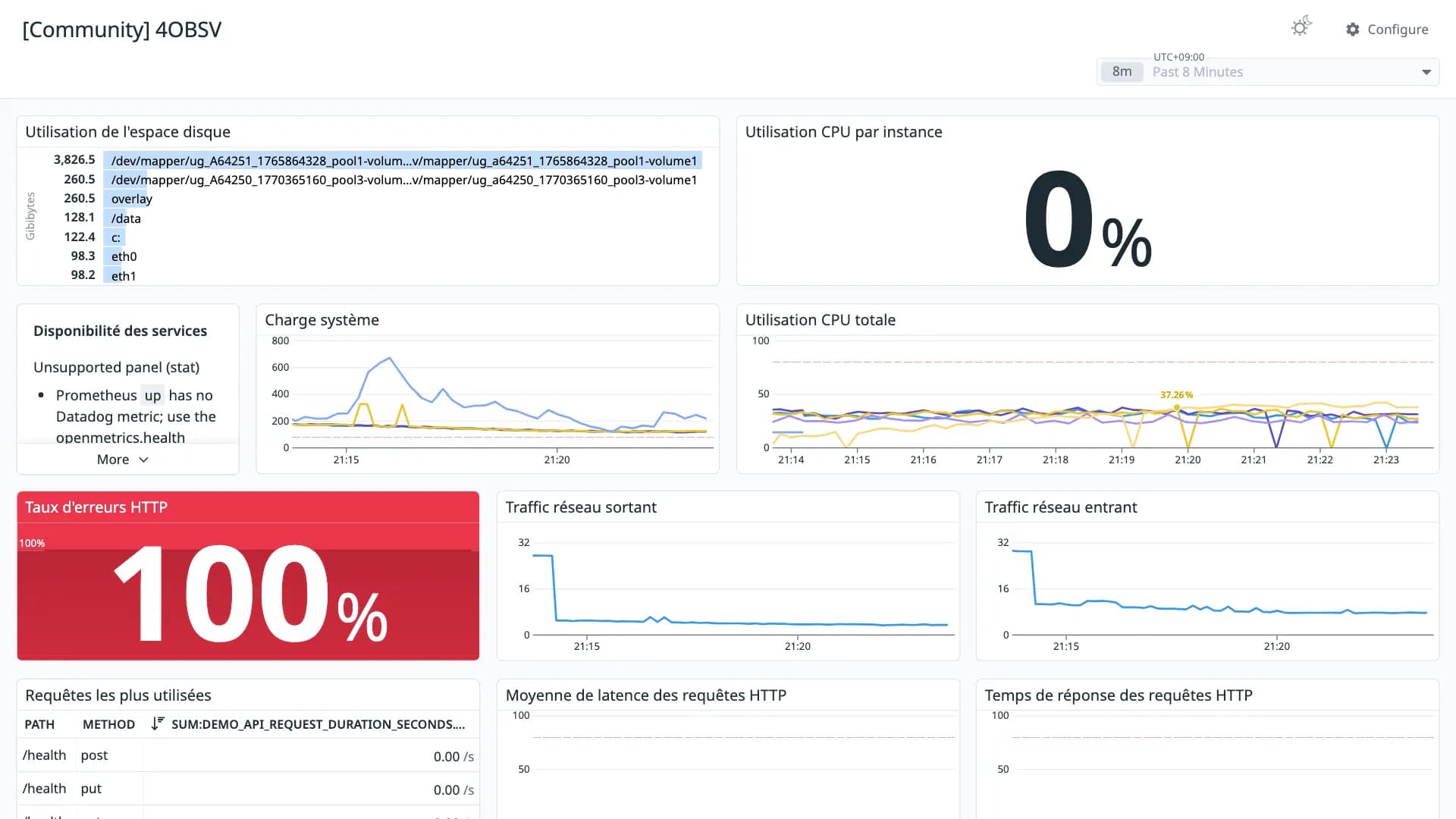Click the 0% CPU par instance value
1456x819 pixels.
pyautogui.click(x=1087, y=221)
